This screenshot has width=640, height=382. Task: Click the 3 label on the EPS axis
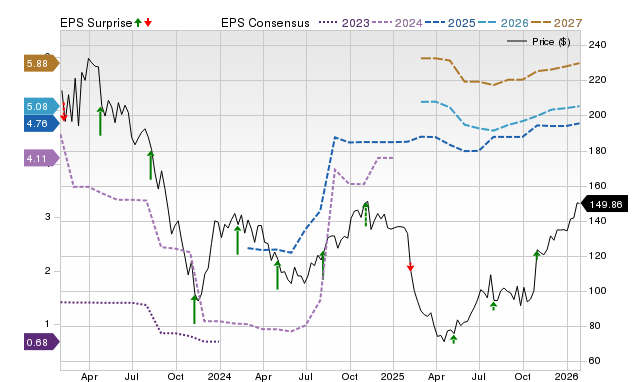(x=48, y=217)
